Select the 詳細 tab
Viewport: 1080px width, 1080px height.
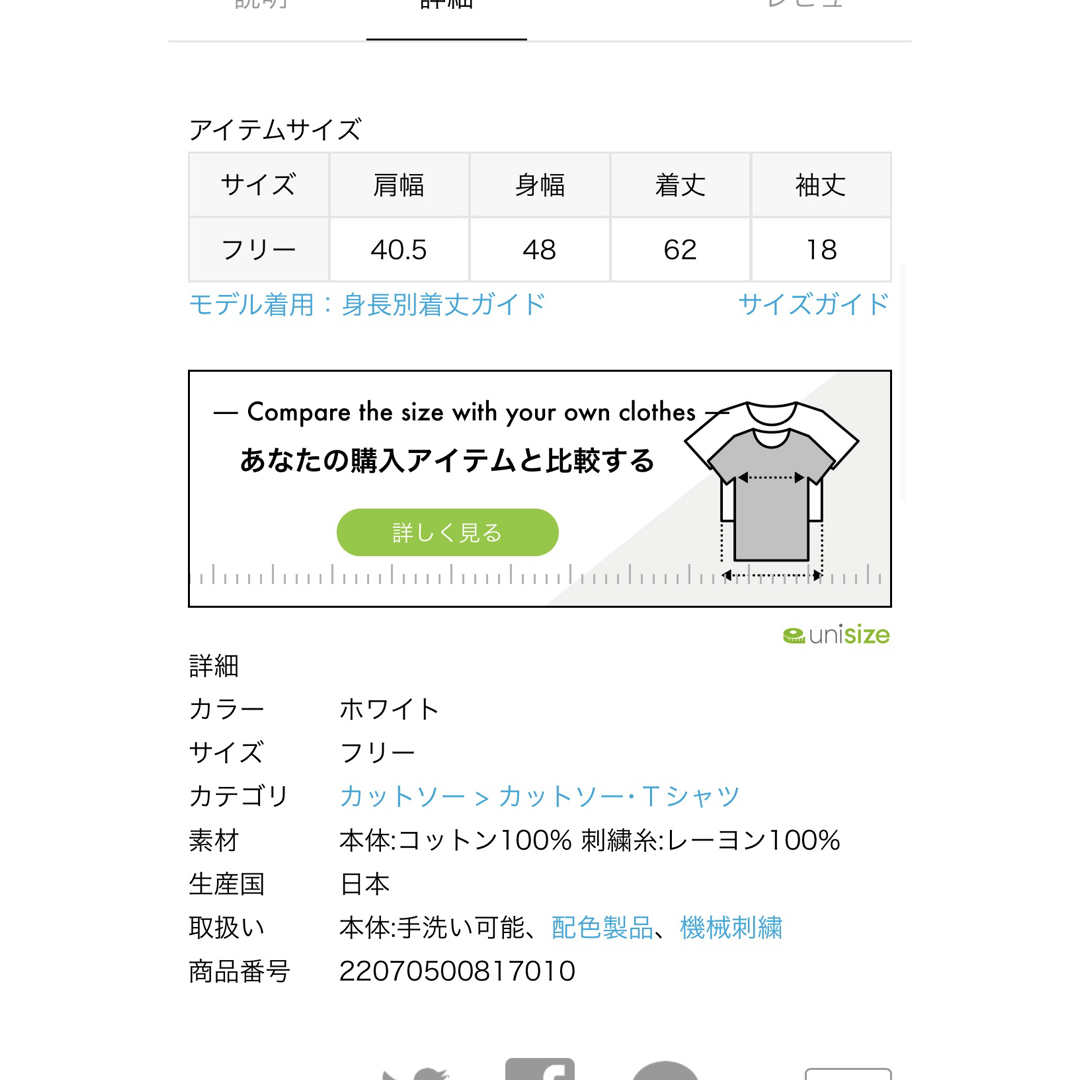coord(446,6)
